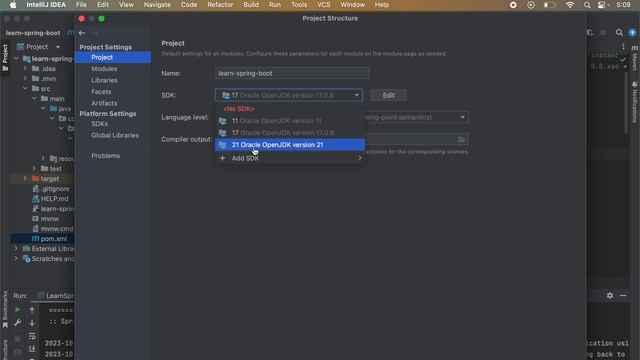Open Control Center icon in menu bar

(602, 5)
